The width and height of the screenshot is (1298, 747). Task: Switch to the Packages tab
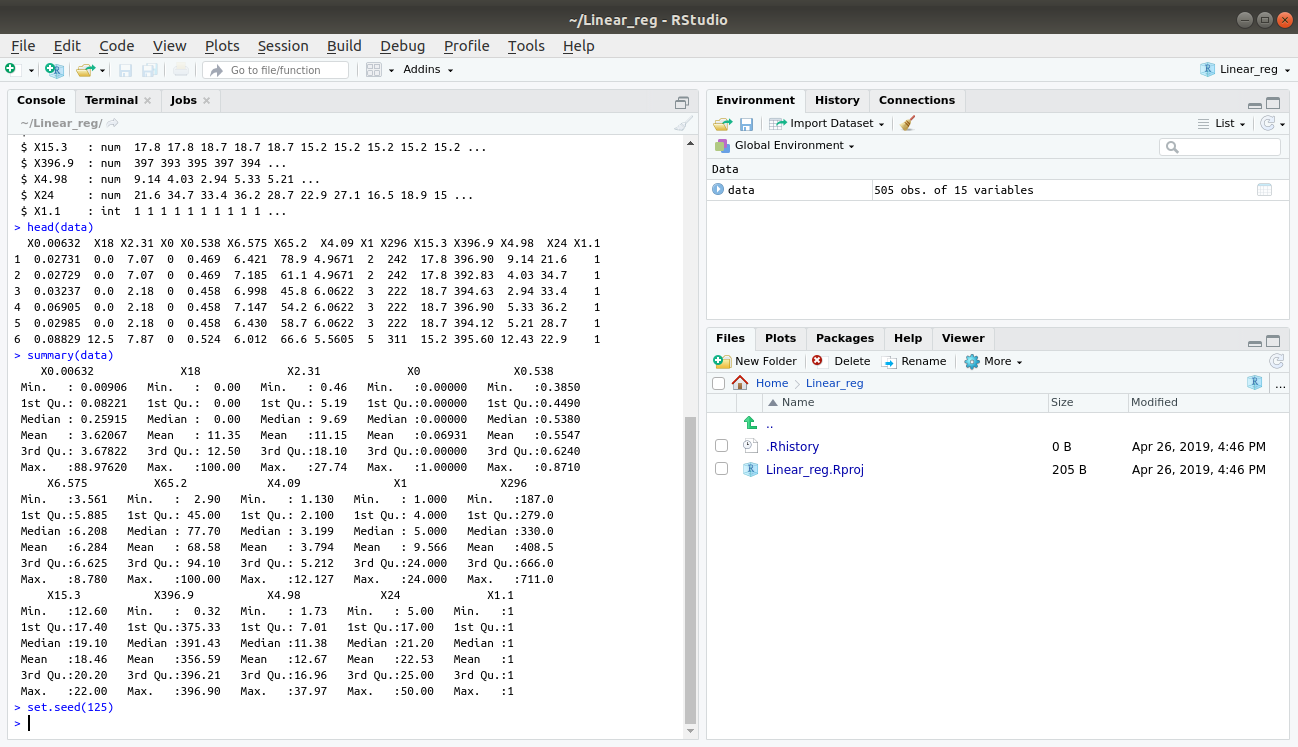845,338
